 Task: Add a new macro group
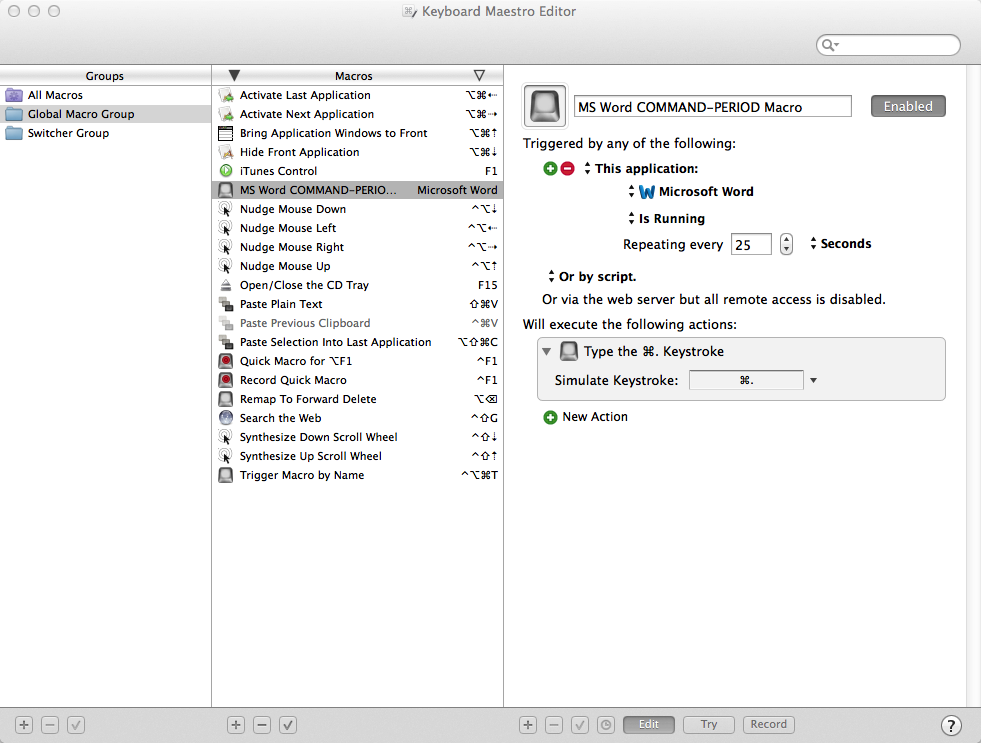[24, 725]
